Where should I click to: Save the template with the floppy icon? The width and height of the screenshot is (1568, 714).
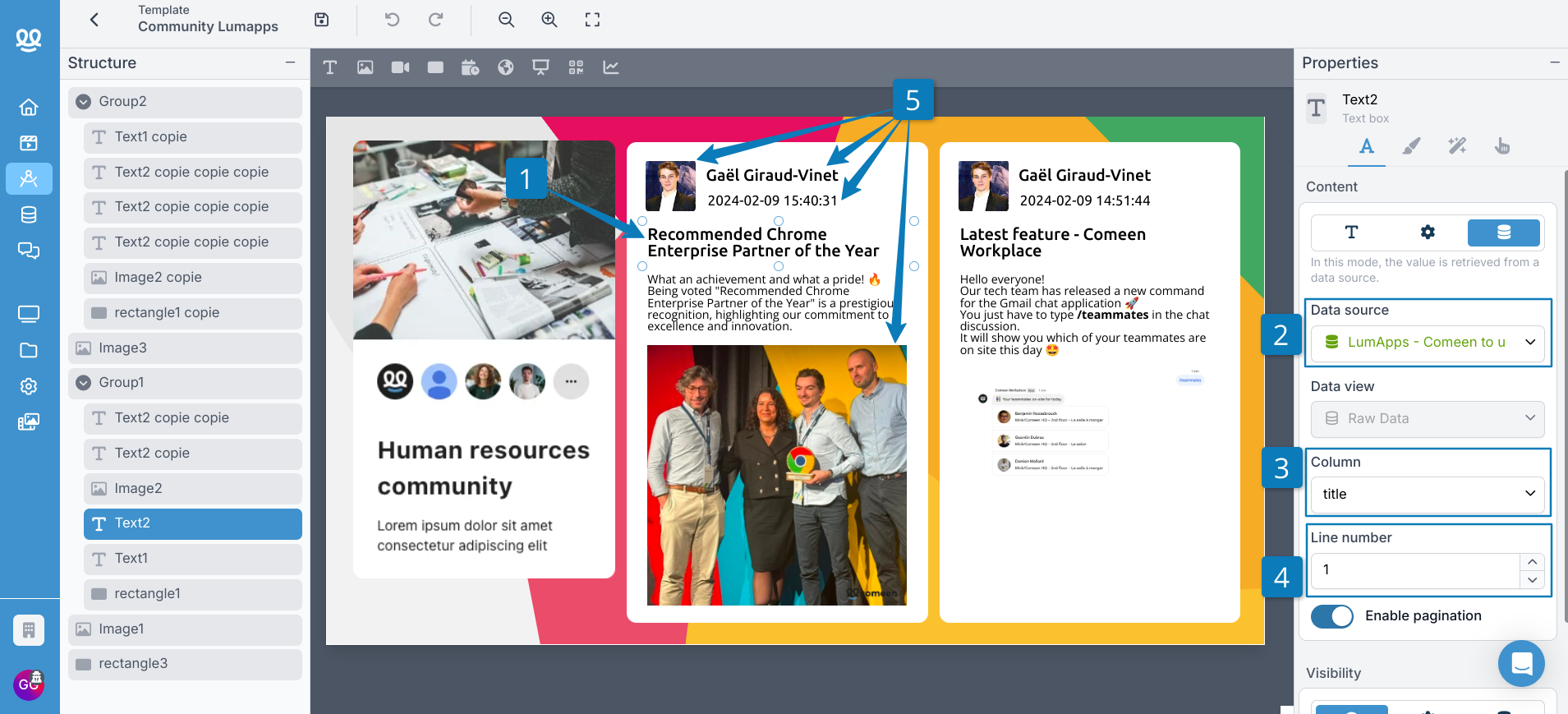(322, 20)
